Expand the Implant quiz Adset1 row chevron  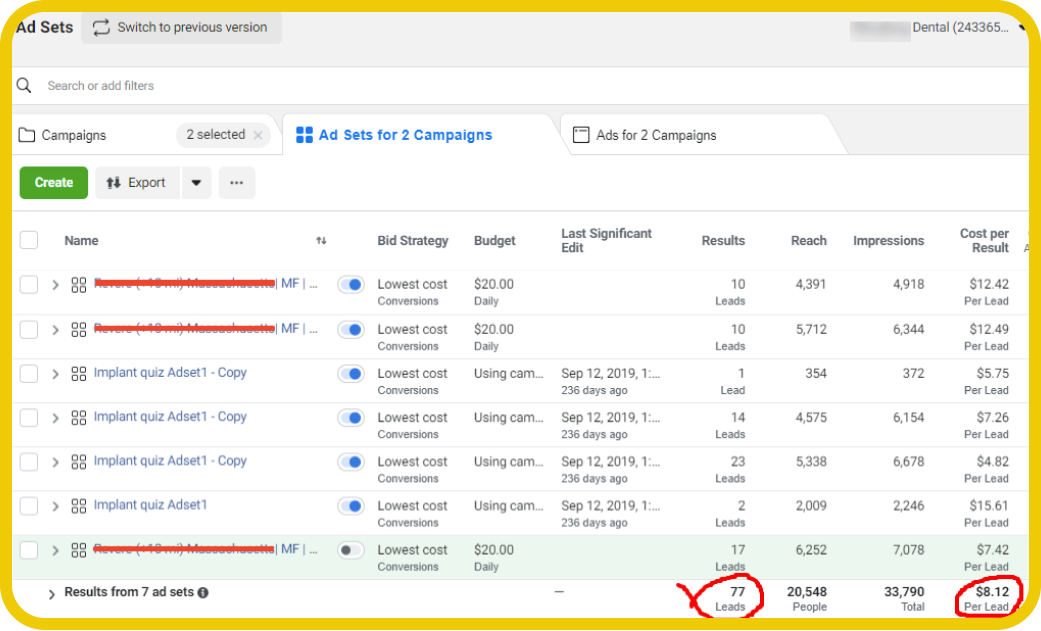point(56,506)
